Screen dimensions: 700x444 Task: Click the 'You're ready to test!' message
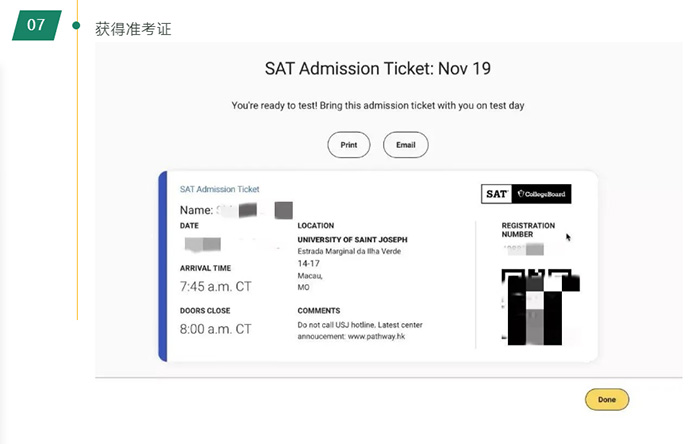[x=378, y=105]
